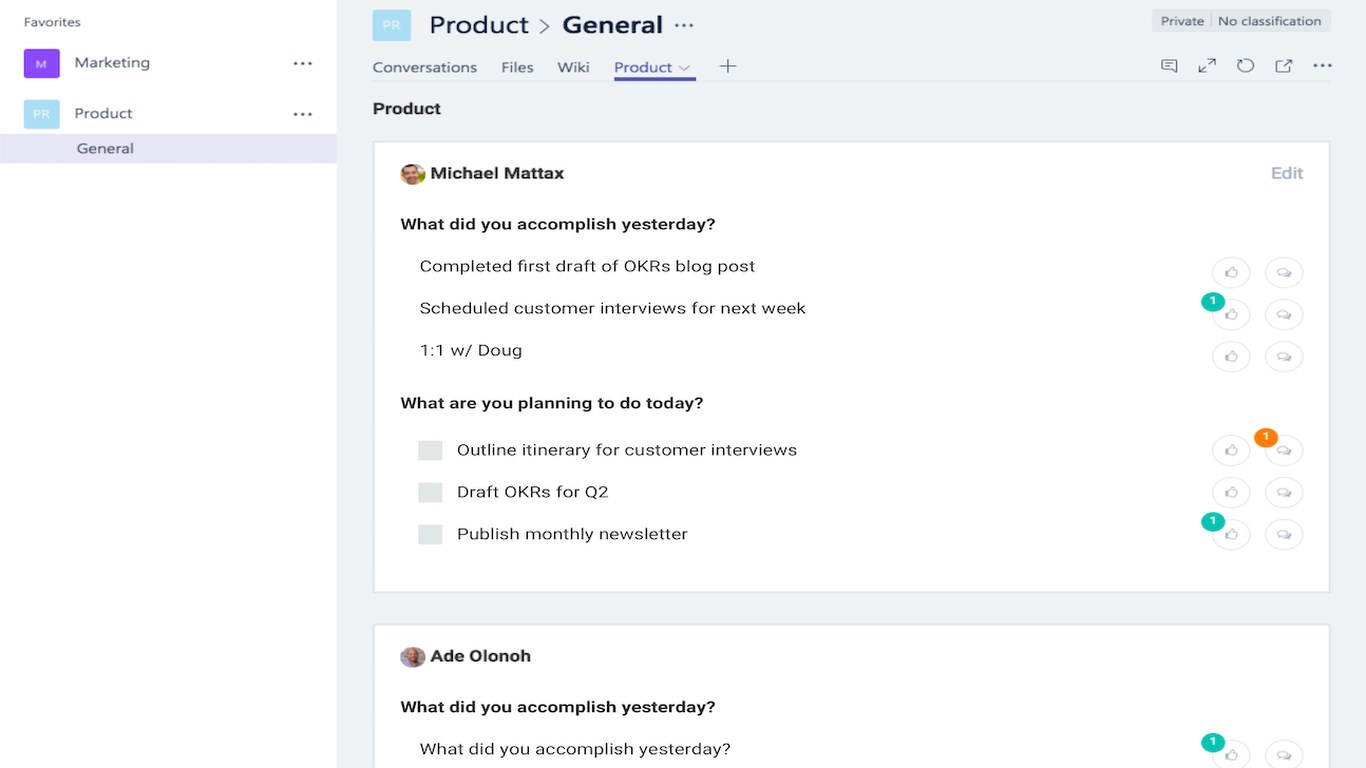
Task: Open more options next to Marketing team
Action: pos(303,63)
